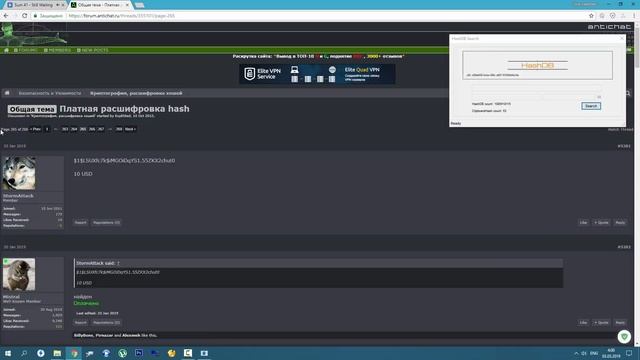Jump to page 1 of the thread
The image size is (640, 360).
47,129
